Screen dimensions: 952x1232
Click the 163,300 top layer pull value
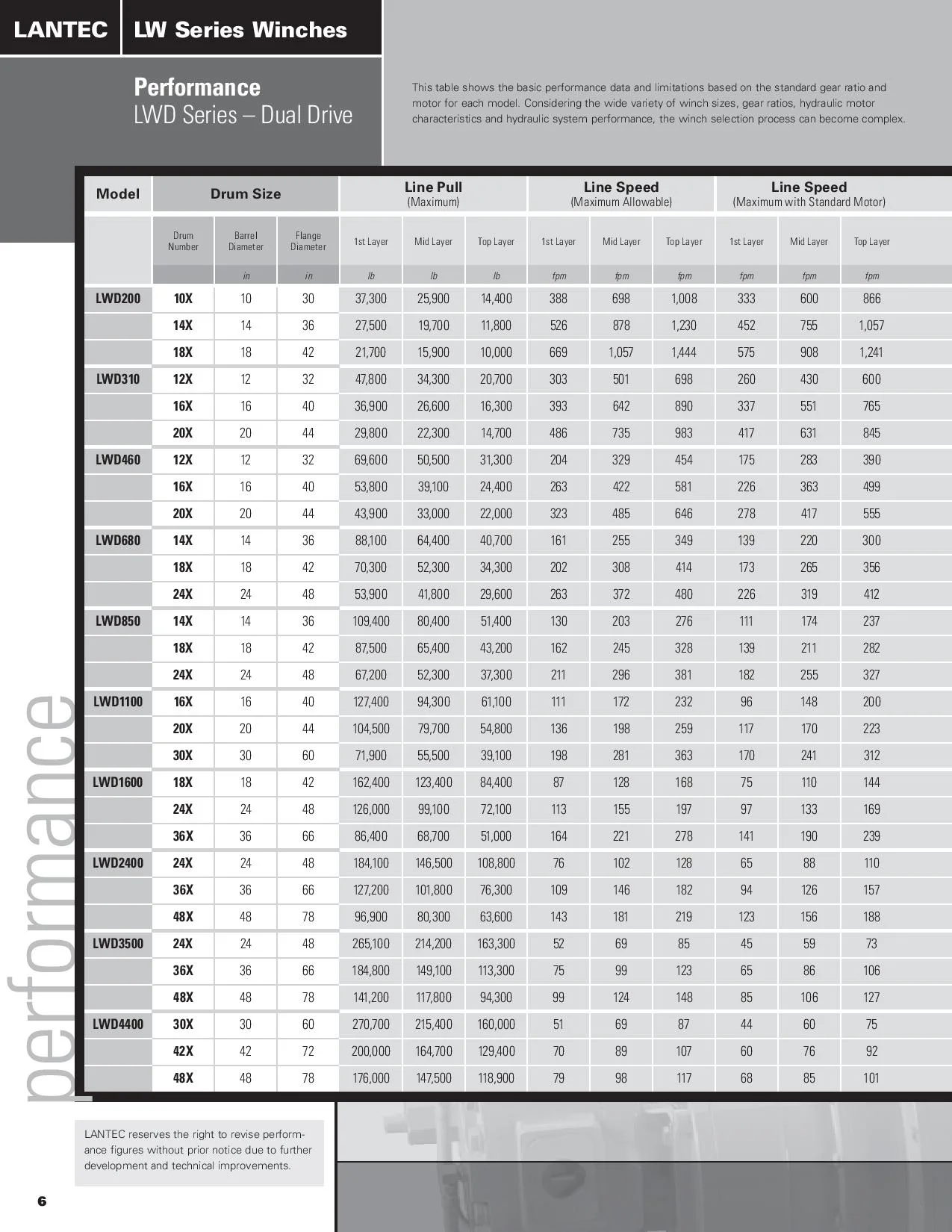click(497, 944)
